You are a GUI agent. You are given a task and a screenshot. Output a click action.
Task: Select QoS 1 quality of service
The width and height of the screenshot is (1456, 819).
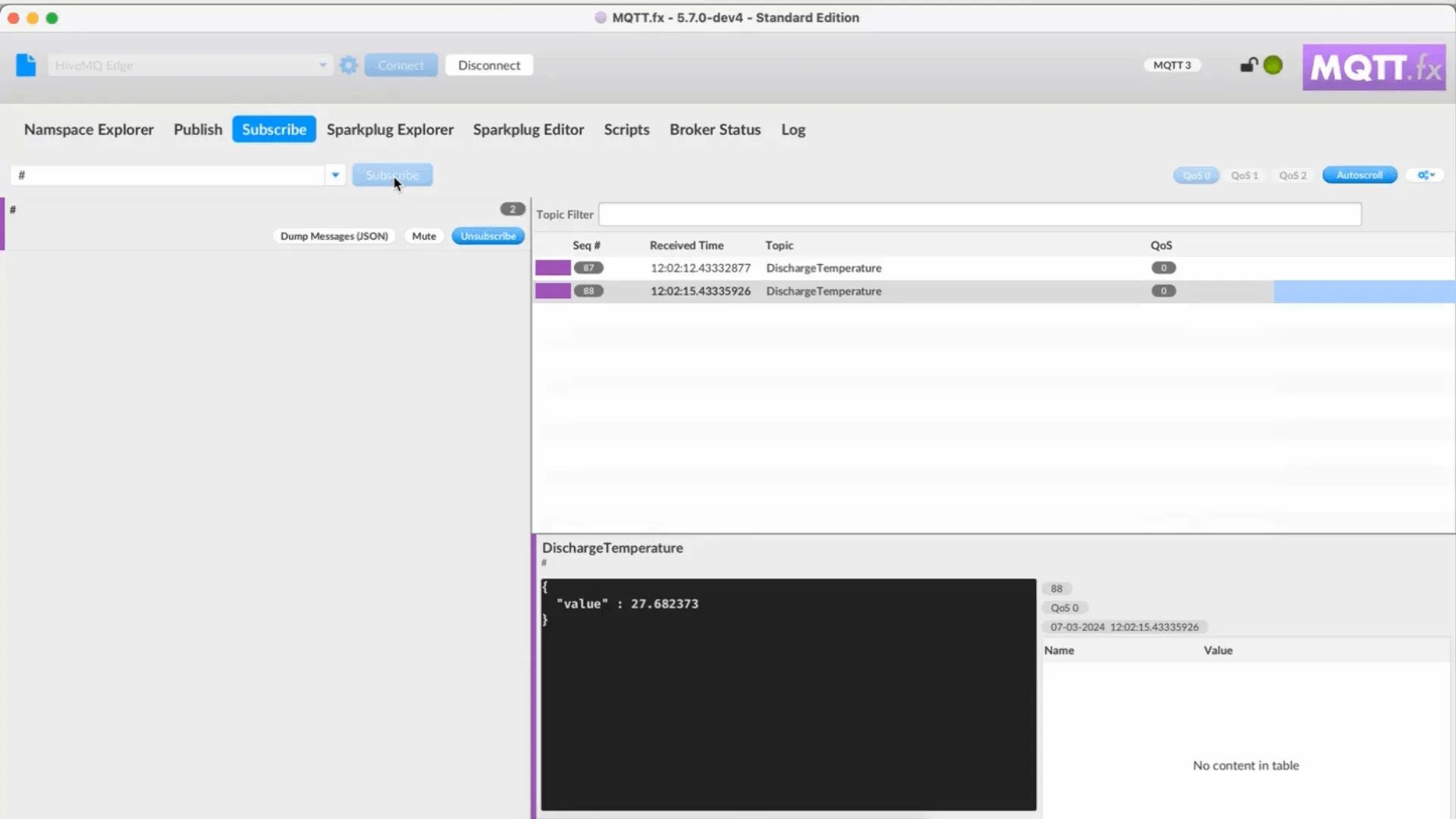[x=1244, y=175]
